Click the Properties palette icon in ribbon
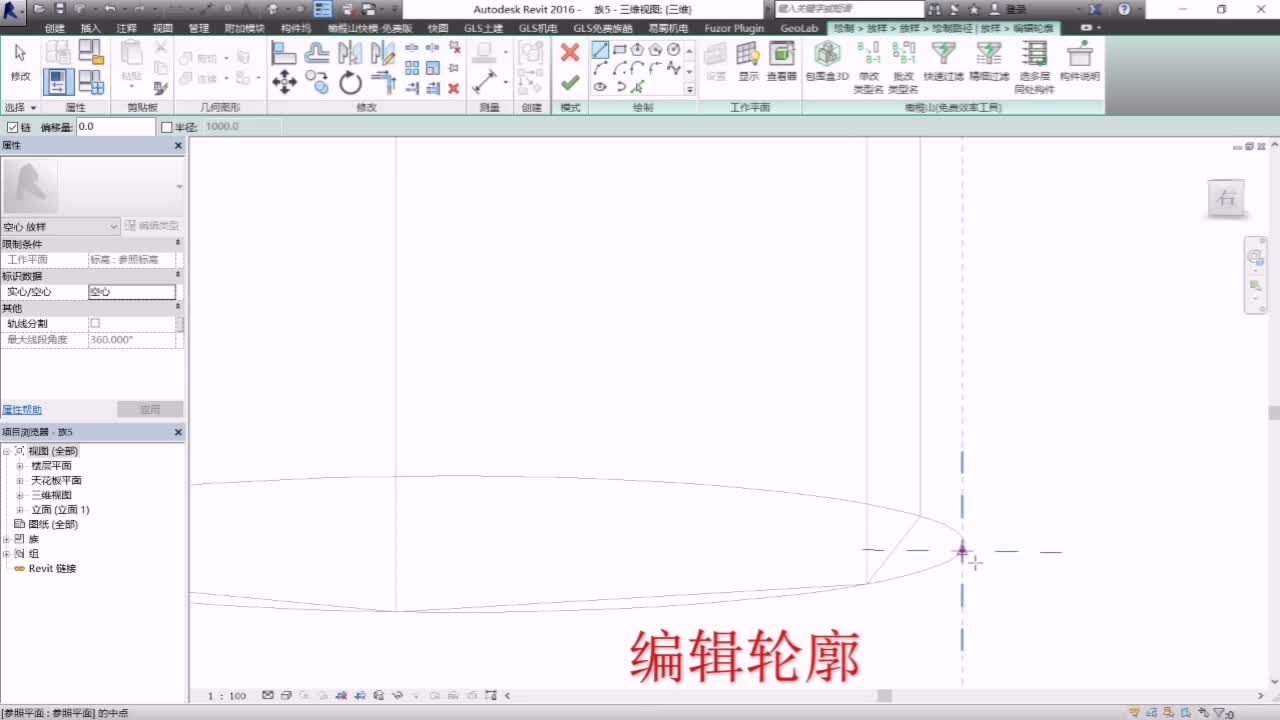 click(x=60, y=81)
